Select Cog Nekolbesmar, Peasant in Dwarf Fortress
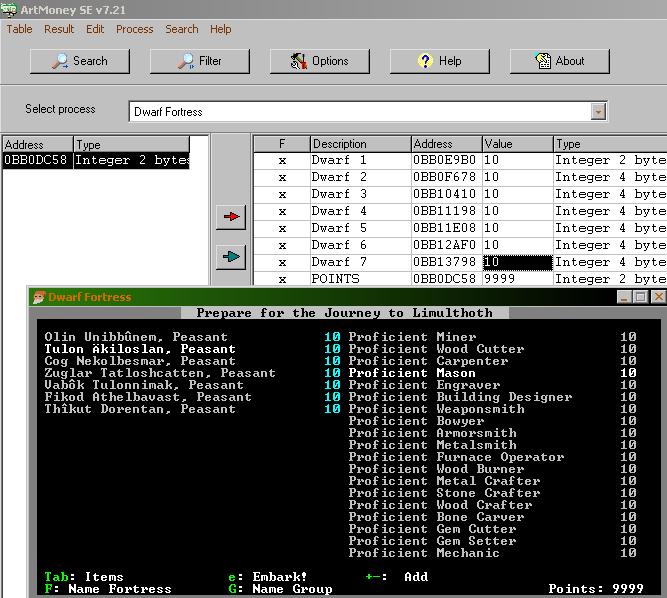Image resolution: width=667 pixels, height=598 pixels. [140, 361]
